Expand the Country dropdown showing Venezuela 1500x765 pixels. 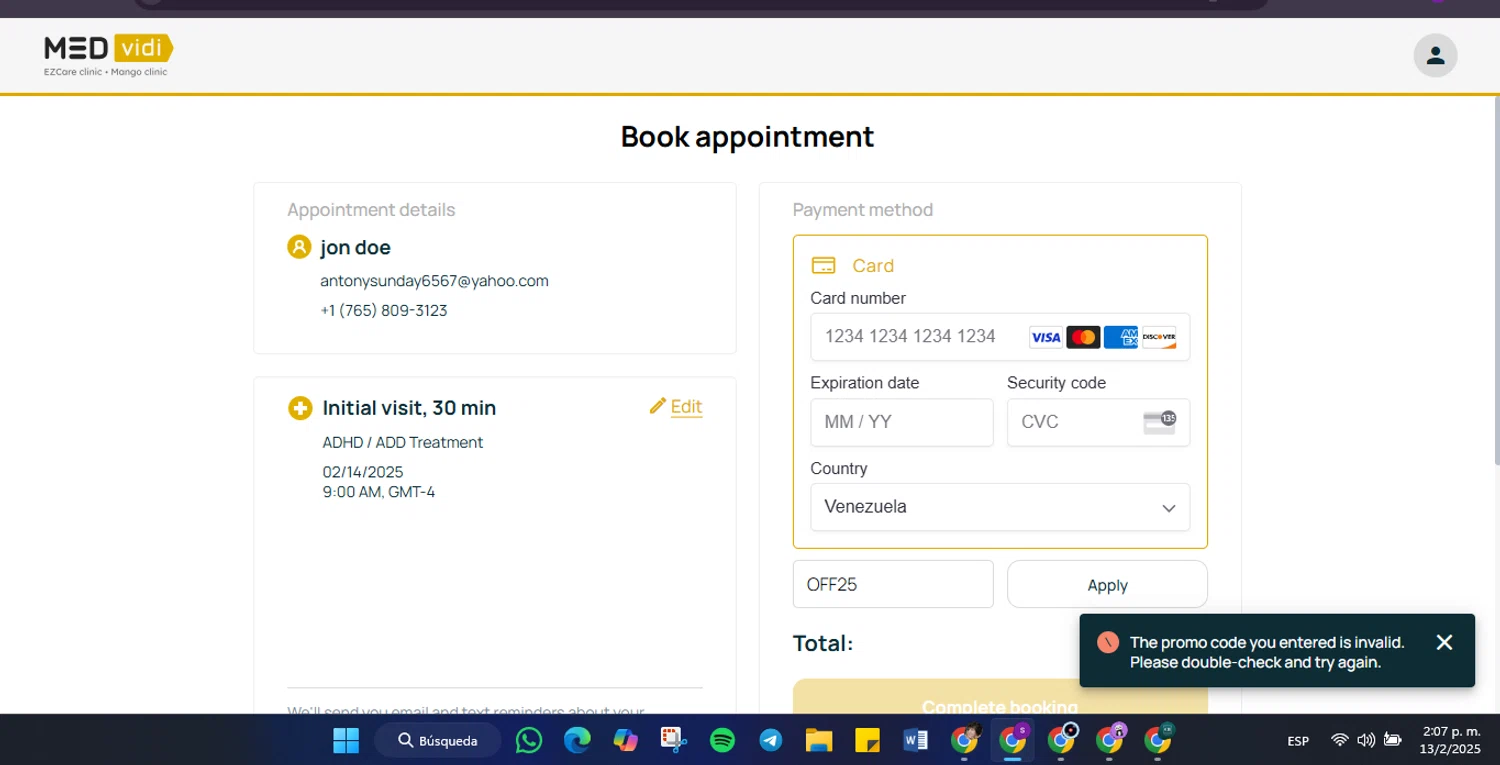1000,507
